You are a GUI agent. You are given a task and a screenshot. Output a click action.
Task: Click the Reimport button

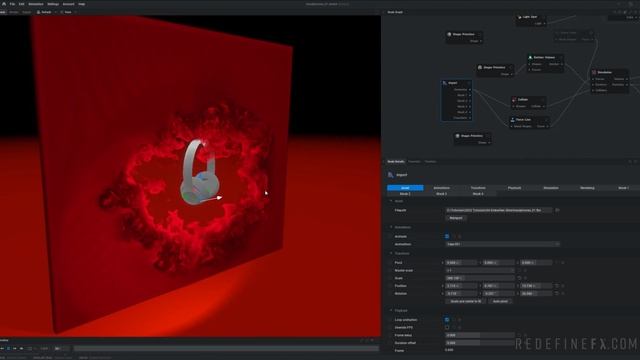pyautogui.click(x=456, y=218)
